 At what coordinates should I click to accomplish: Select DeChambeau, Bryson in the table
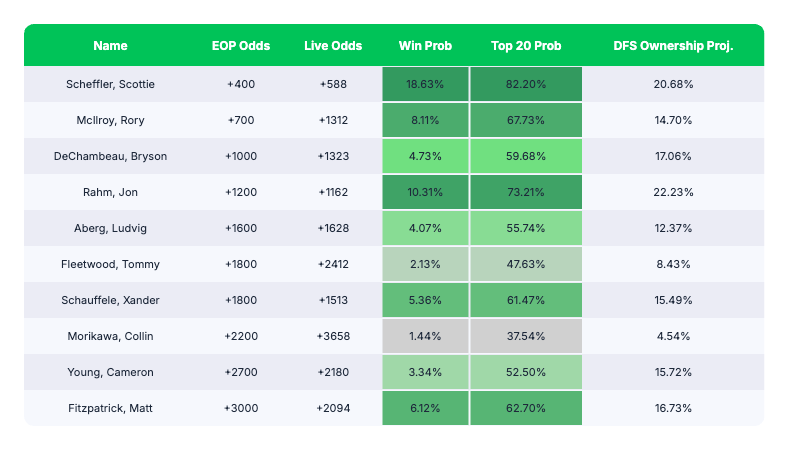click(x=110, y=156)
